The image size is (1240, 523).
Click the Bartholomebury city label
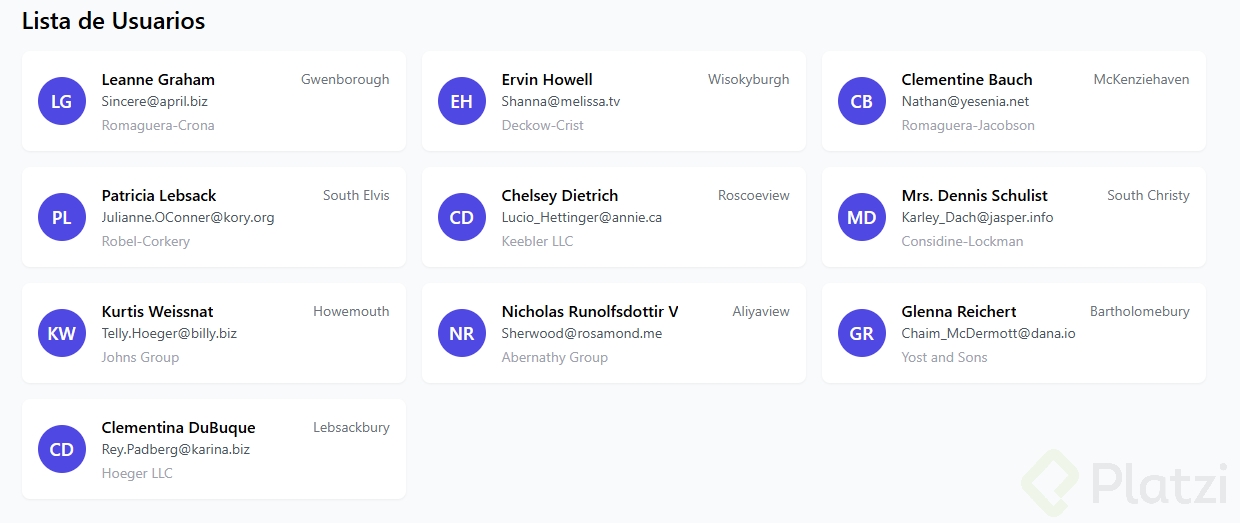click(1139, 311)
